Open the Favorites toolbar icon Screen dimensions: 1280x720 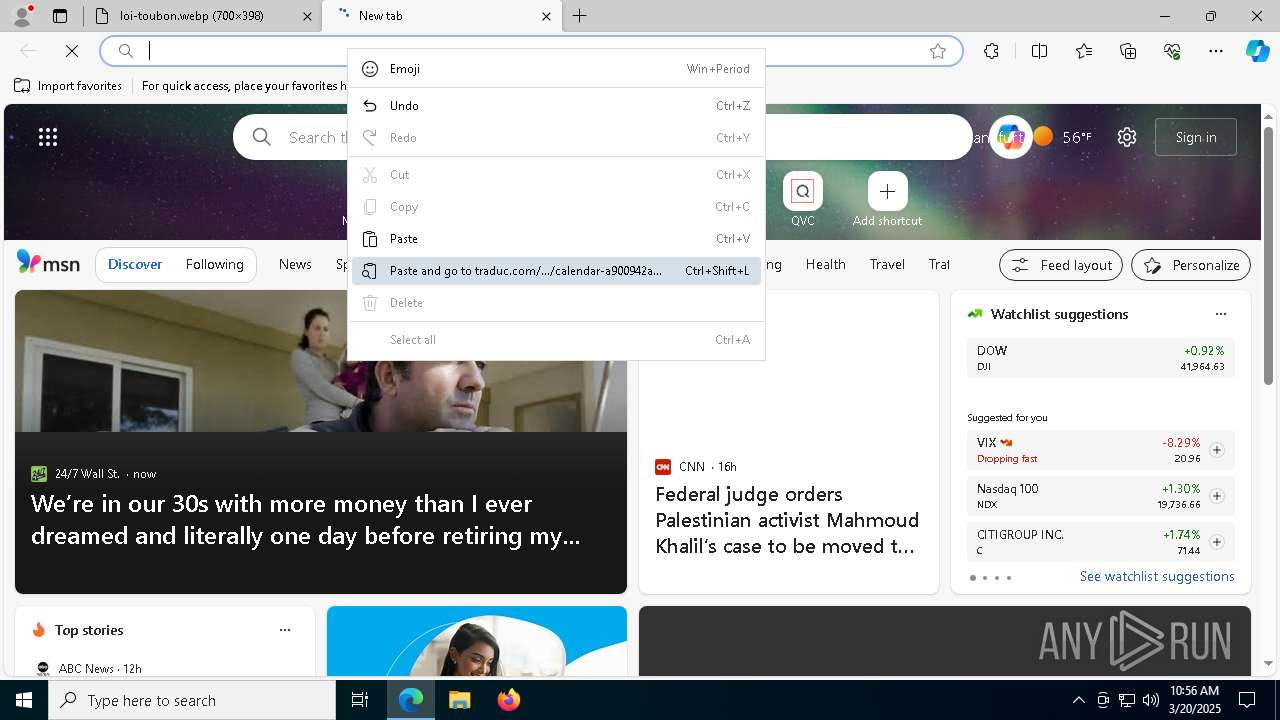[x=1084, y=51]
